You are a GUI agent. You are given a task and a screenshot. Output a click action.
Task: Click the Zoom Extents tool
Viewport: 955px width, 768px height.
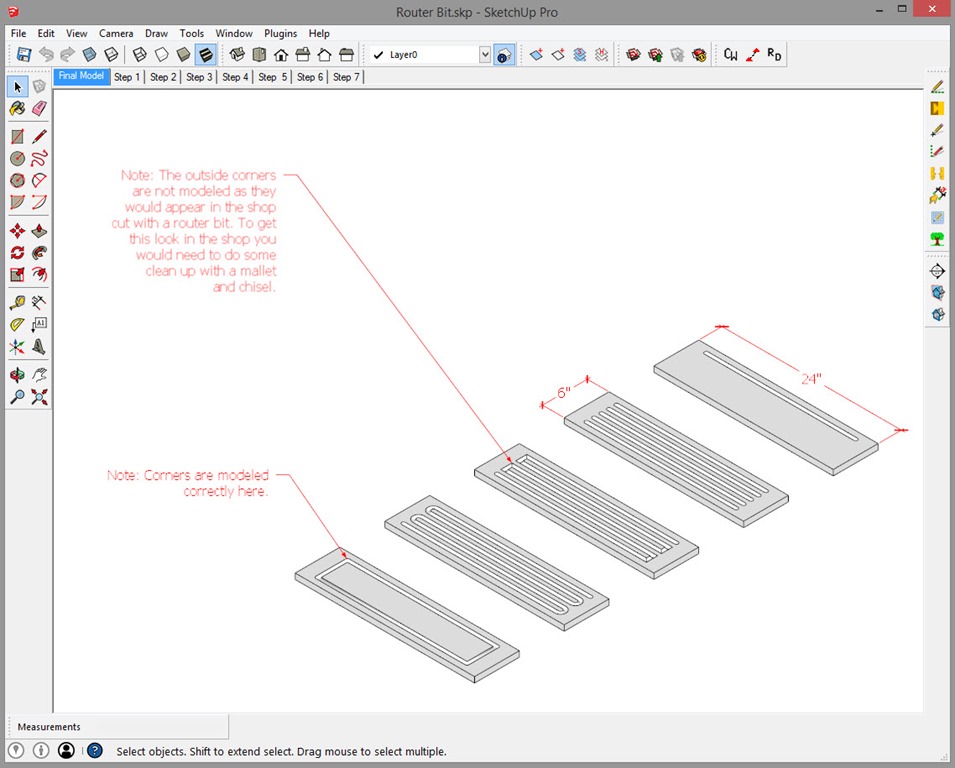click(39, 397)
